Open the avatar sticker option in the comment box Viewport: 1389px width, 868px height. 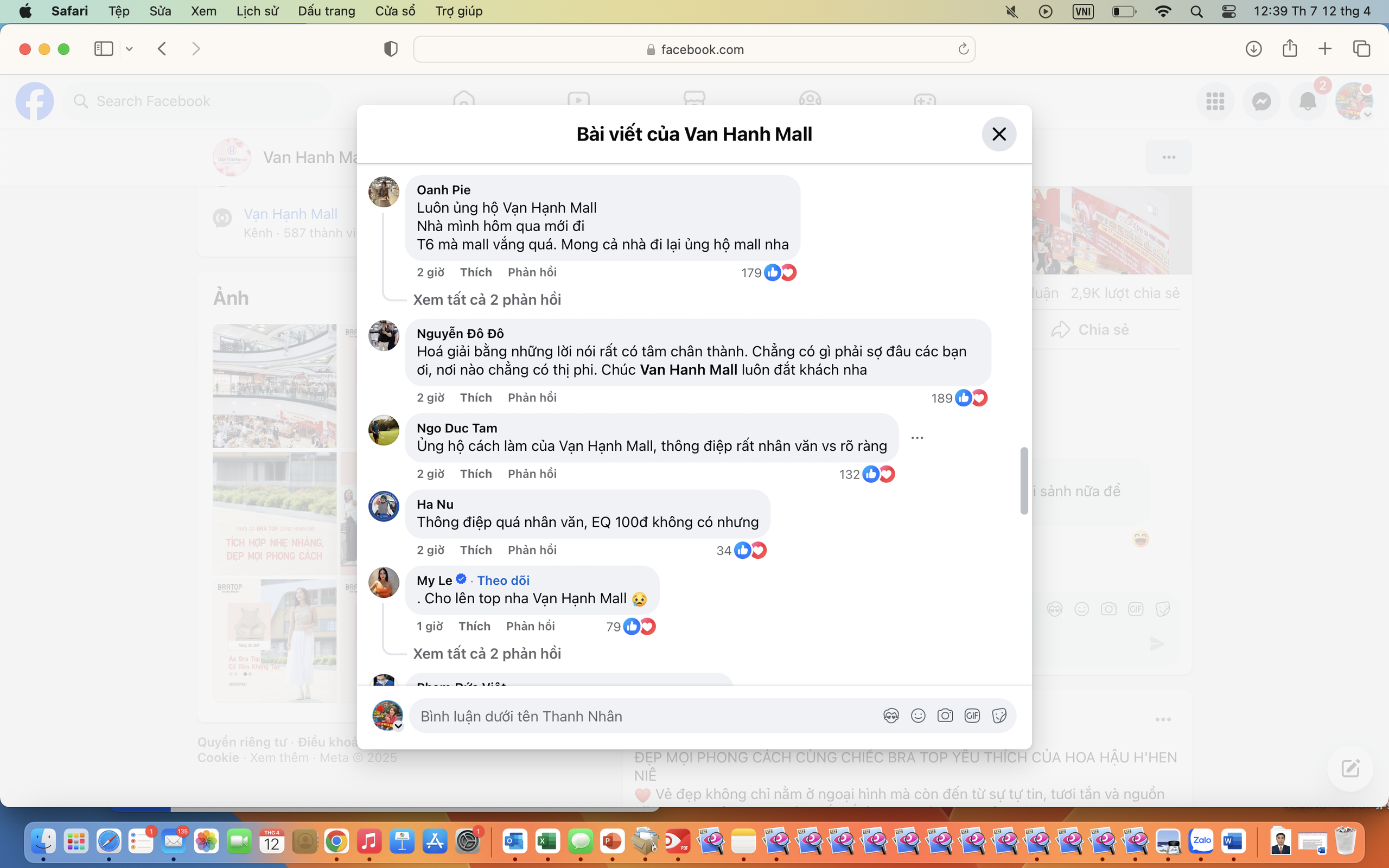(891, 716)
